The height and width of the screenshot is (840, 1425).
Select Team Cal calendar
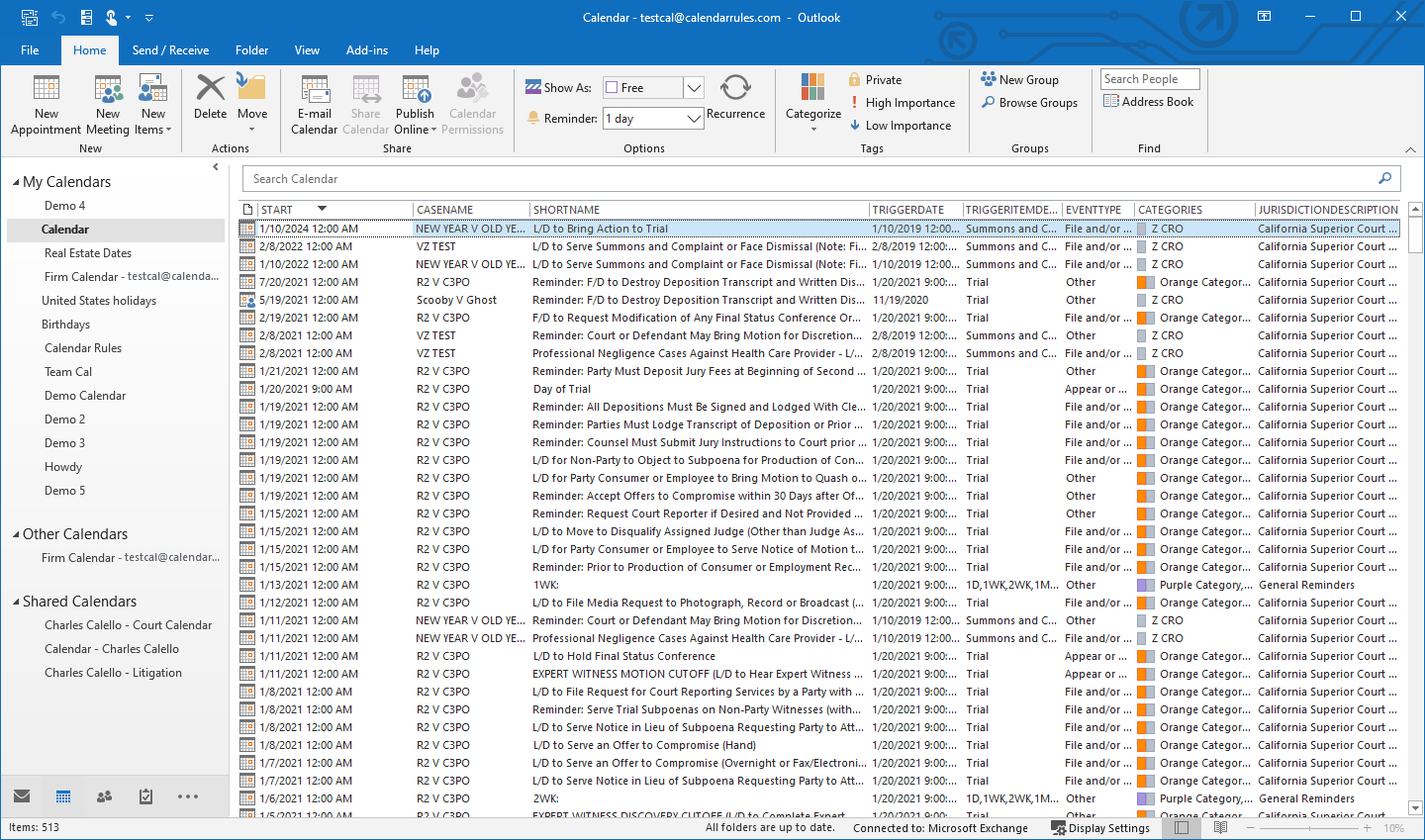coord(68,372)
